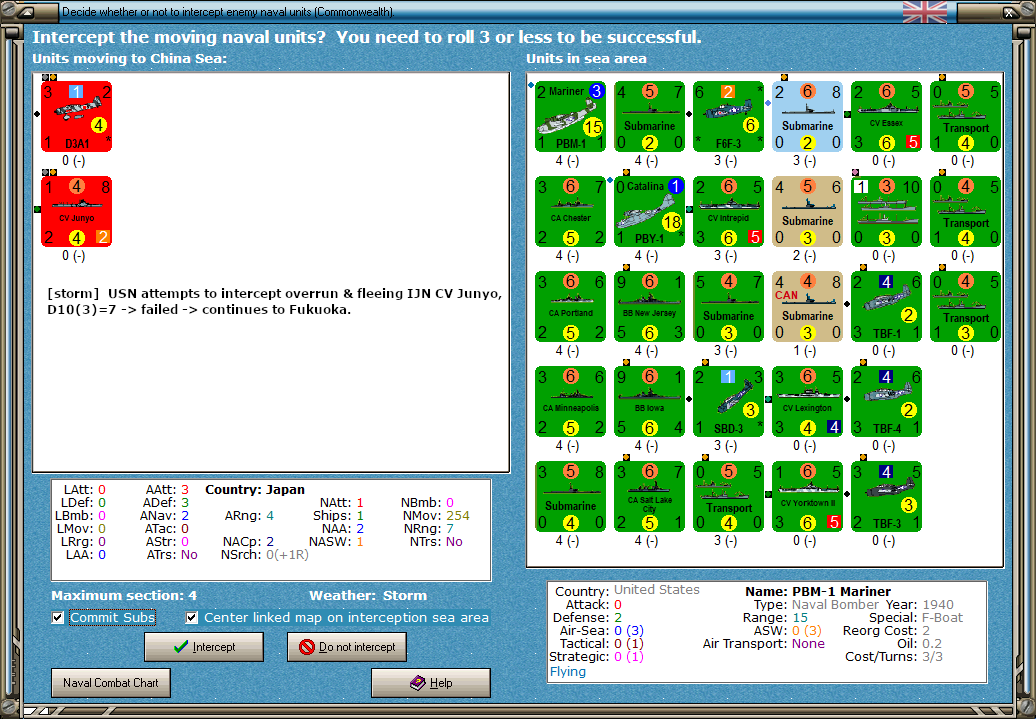This screenshot has width=1036, height=719.
Task: Click the CV Essex carrier counter
Action: pyautogui.click(x=887, y=117)
